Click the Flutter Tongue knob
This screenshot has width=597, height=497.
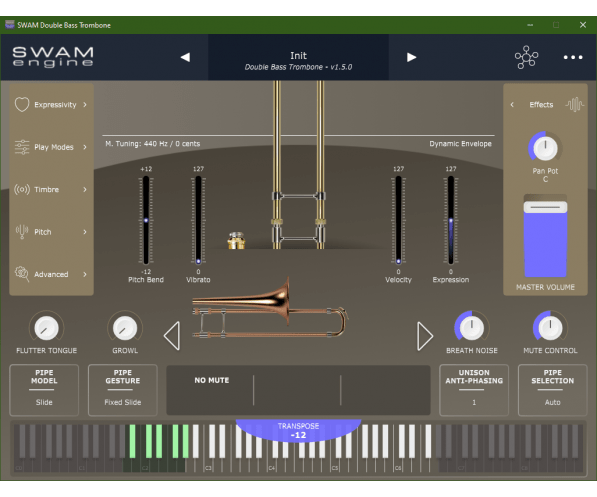pos(46,328)
